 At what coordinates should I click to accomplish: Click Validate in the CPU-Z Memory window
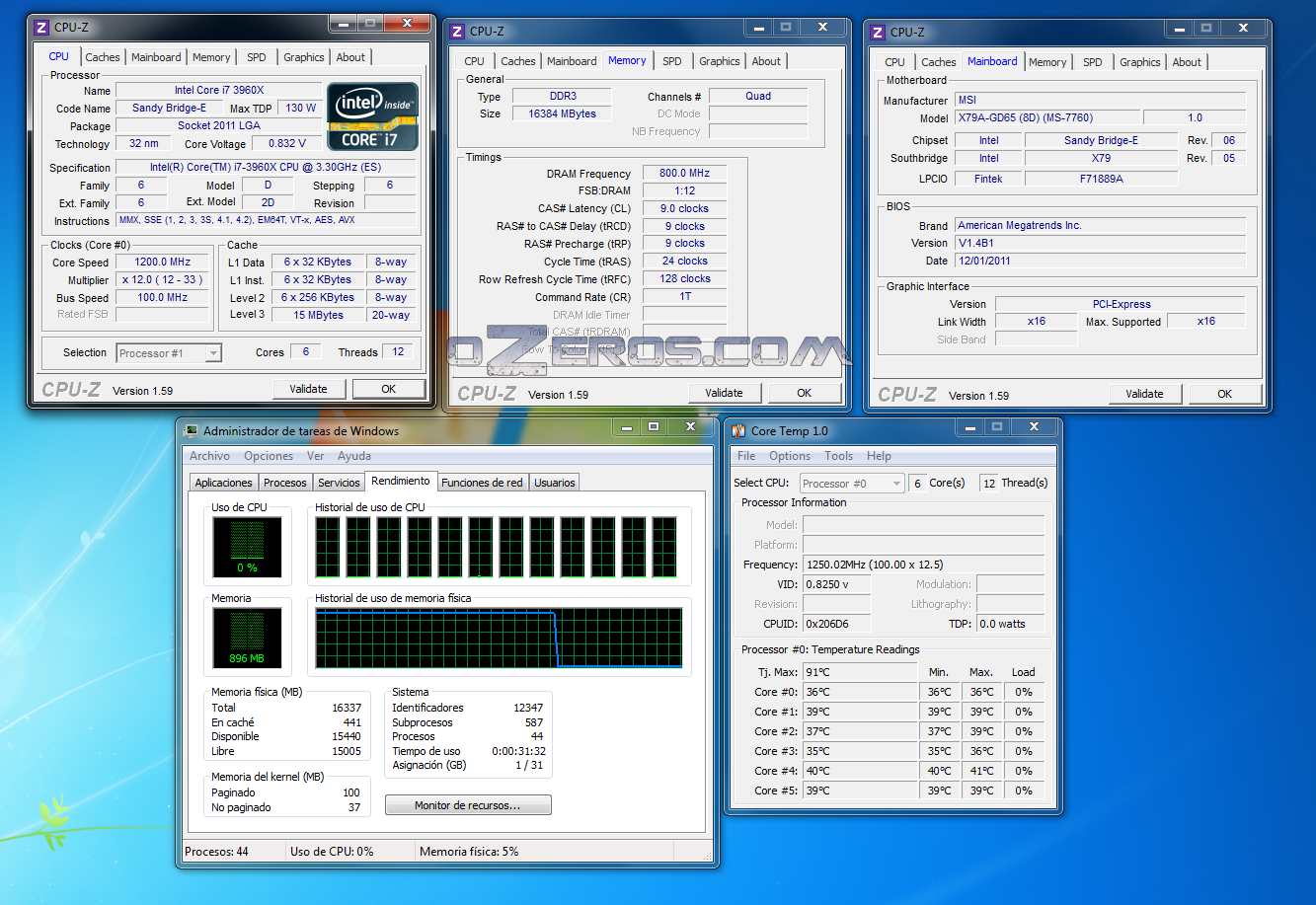724,393
